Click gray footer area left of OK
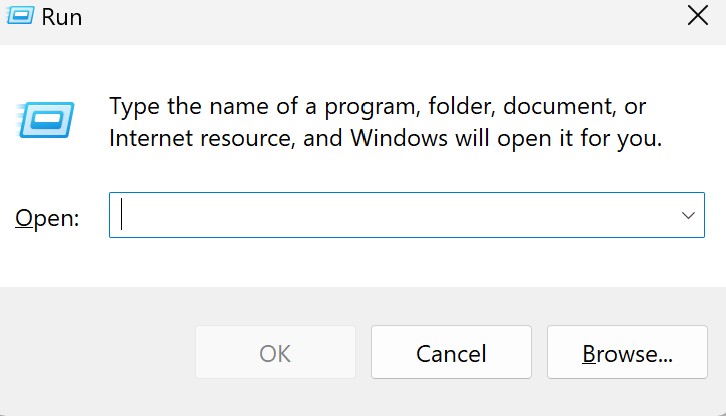 97,352
